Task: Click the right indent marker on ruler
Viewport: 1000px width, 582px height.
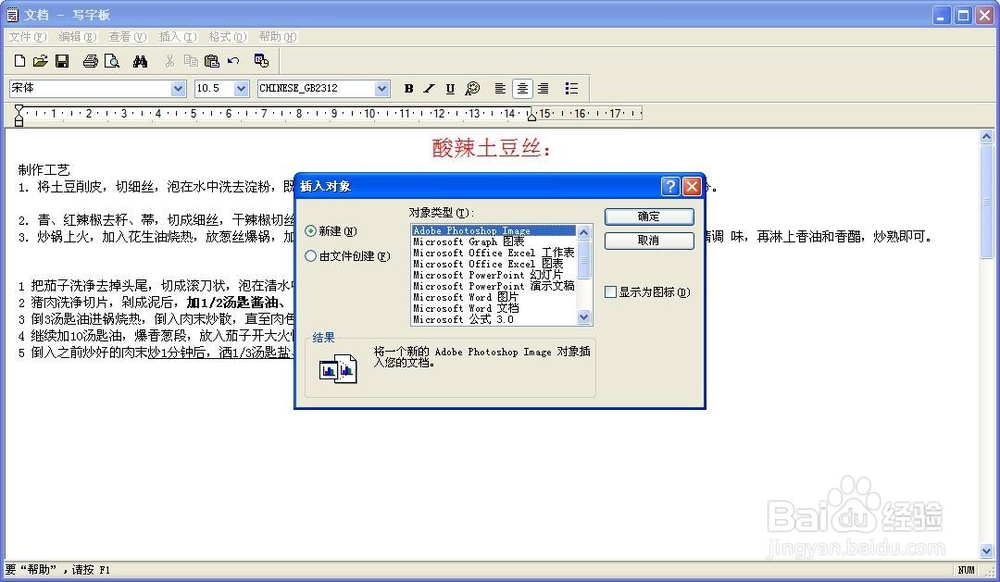Action: click(x=531, y=115)
